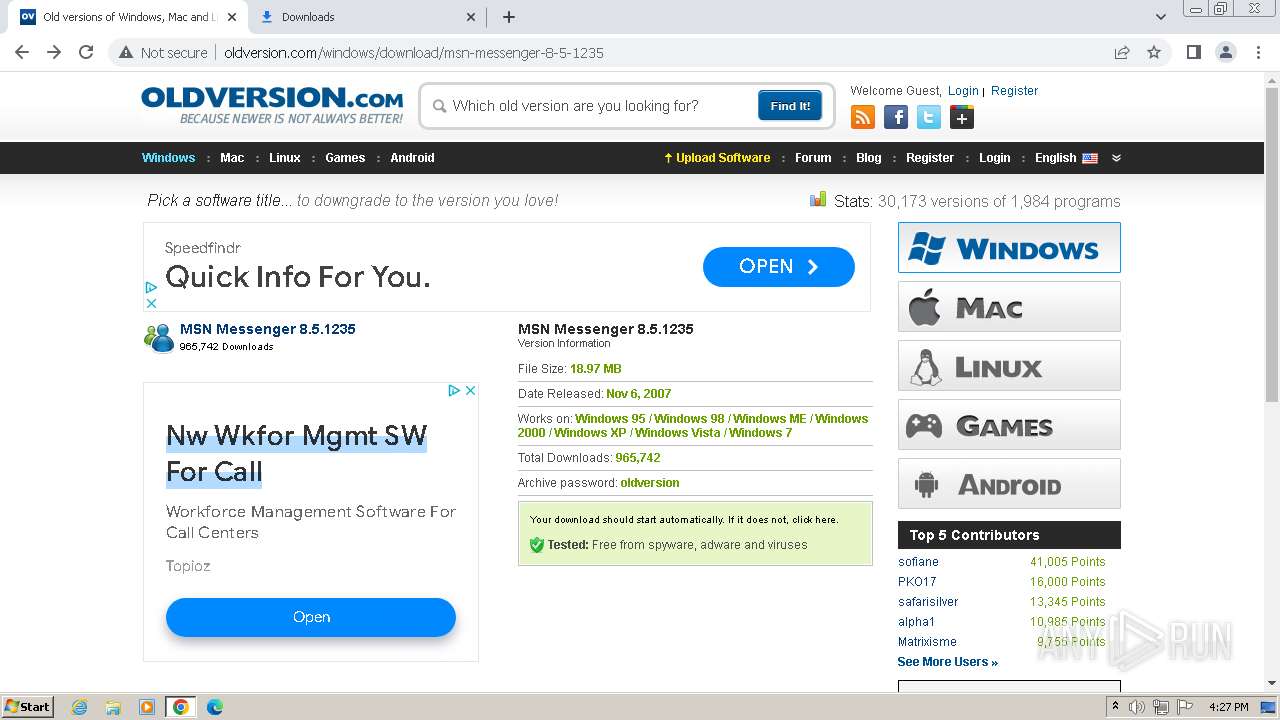The image size is (1280, 720).
Task: Select the Windows menu item
Action: pyautogui.click(x=168, y=158)
